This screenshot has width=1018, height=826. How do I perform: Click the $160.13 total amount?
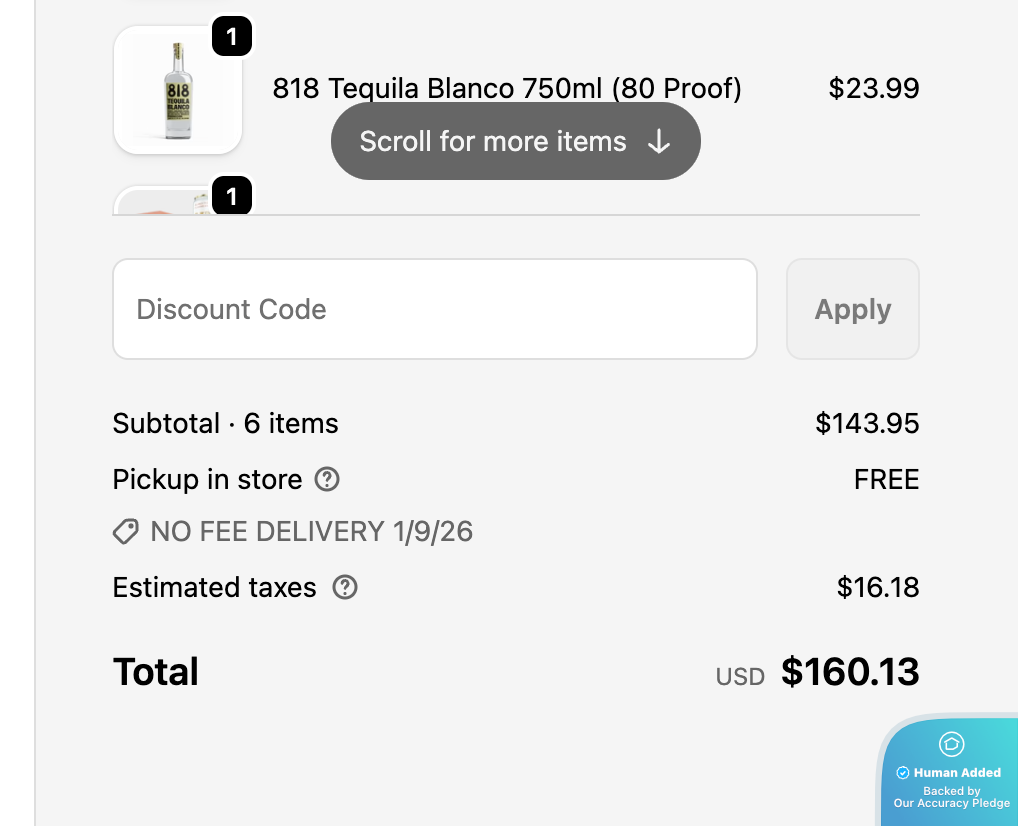pyautogui.click(x=849, y=672)
